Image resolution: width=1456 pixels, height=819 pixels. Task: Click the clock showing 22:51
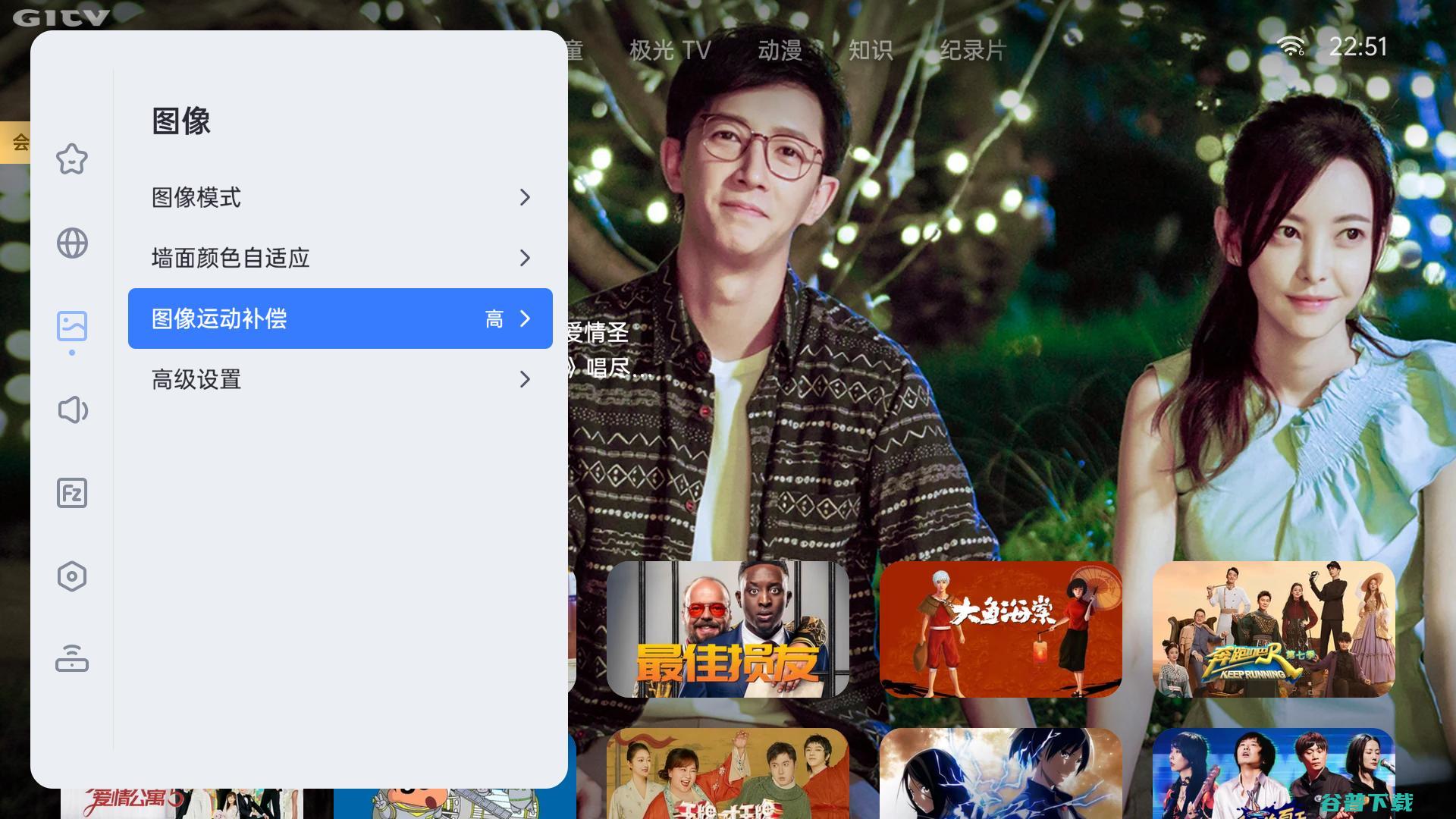[x=1358, y=47]
